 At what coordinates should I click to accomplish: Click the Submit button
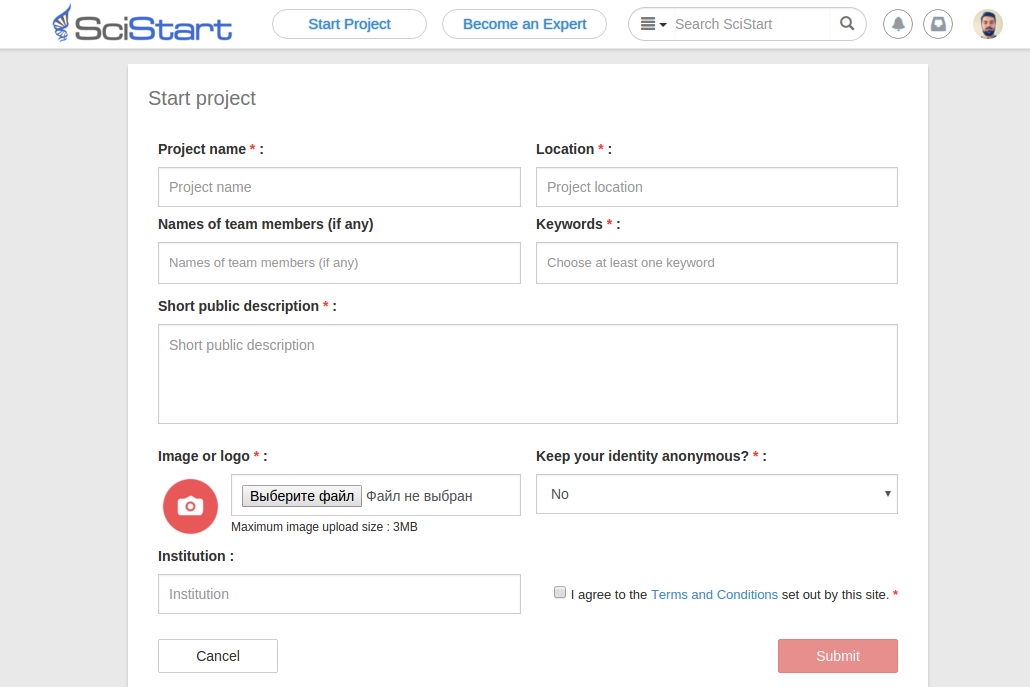click(x=838, y=656)
